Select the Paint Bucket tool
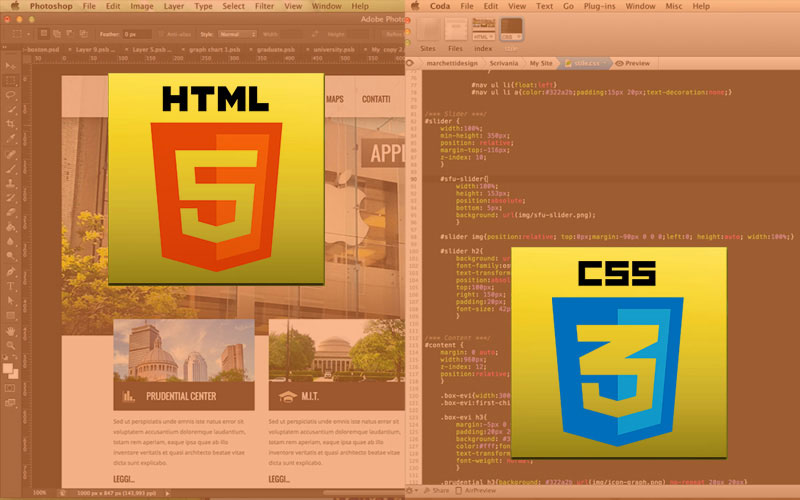 pyautogui.click(x=10, y=227)
